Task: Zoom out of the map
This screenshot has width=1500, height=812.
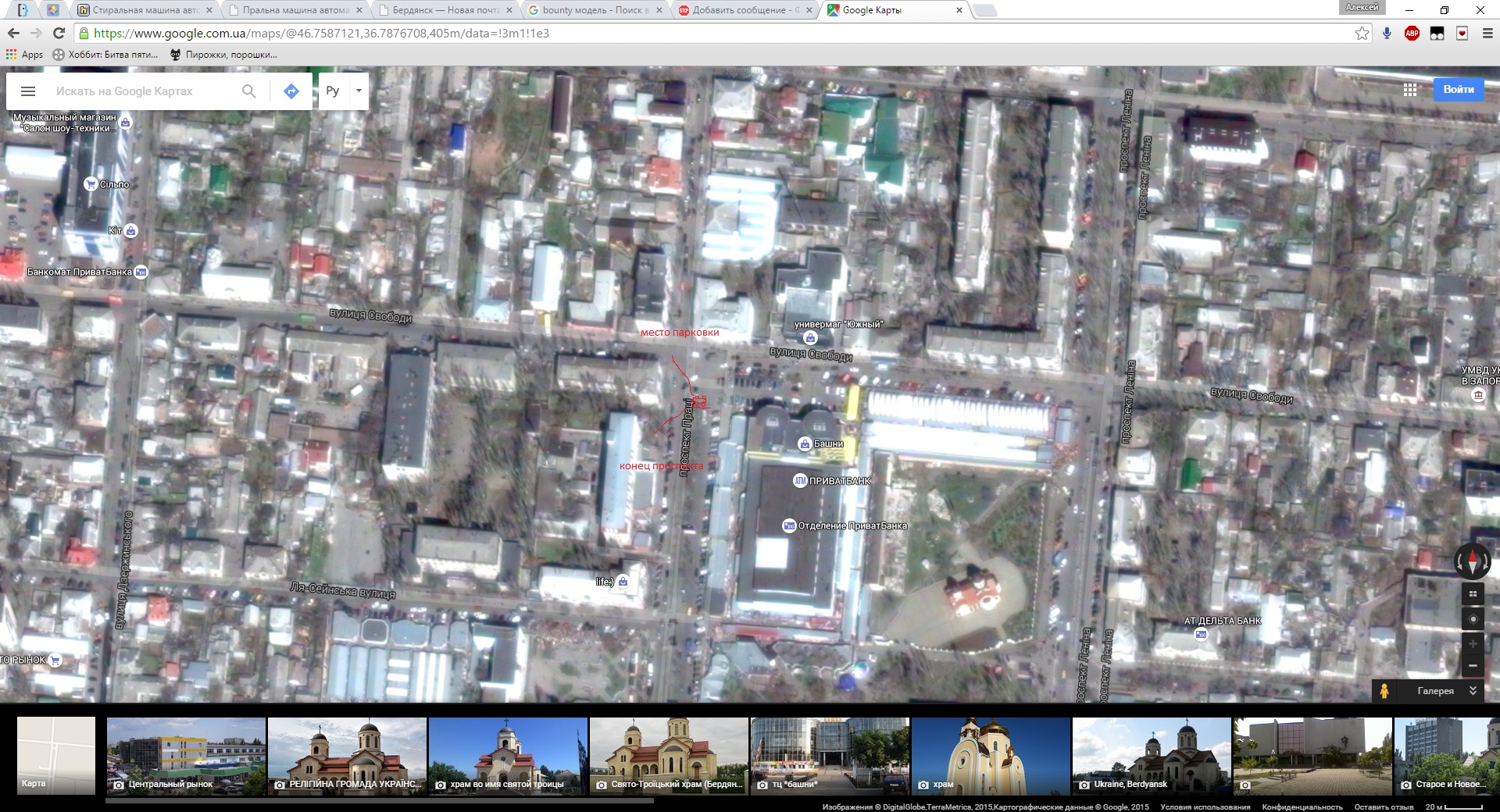Action: coord(1473,666)
